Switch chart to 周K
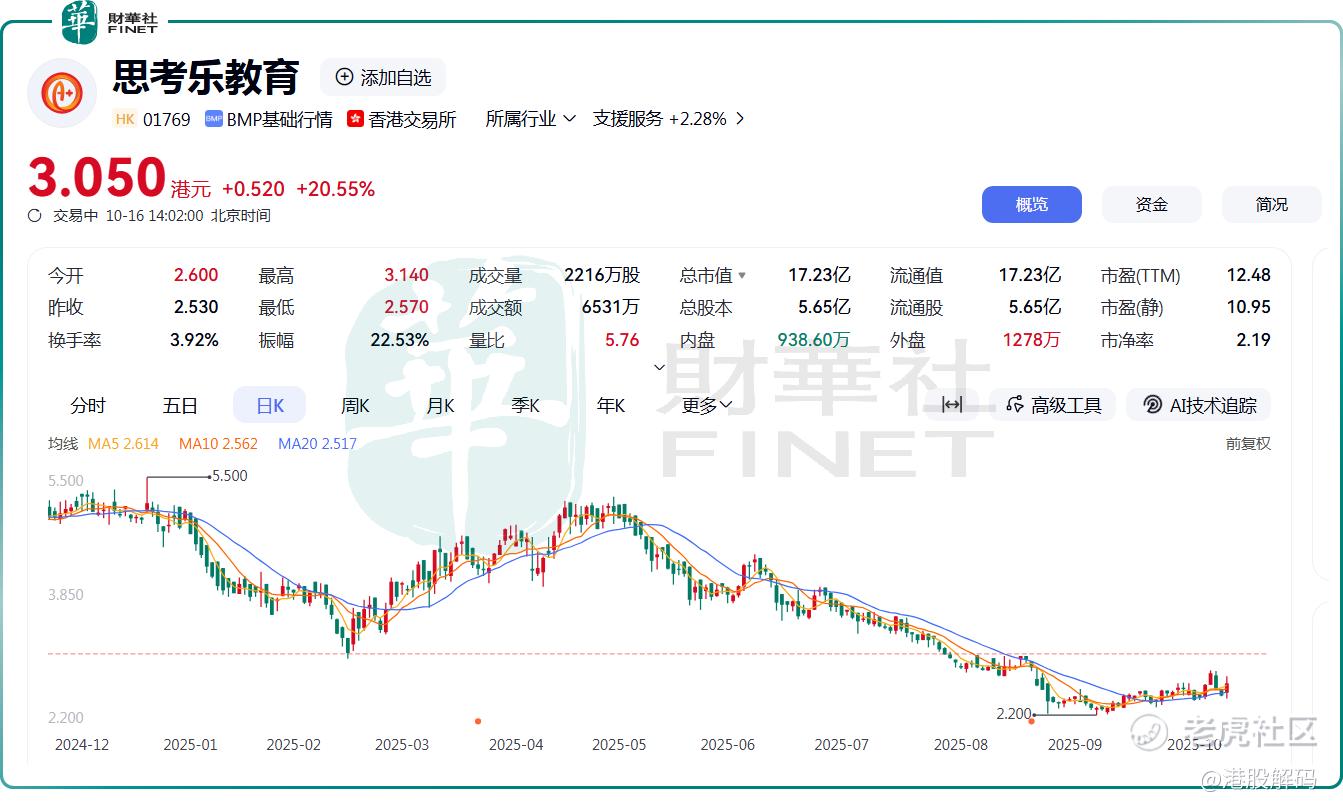Image resolution: width=1343 pixels, height=809 pixels. point(355,405)
